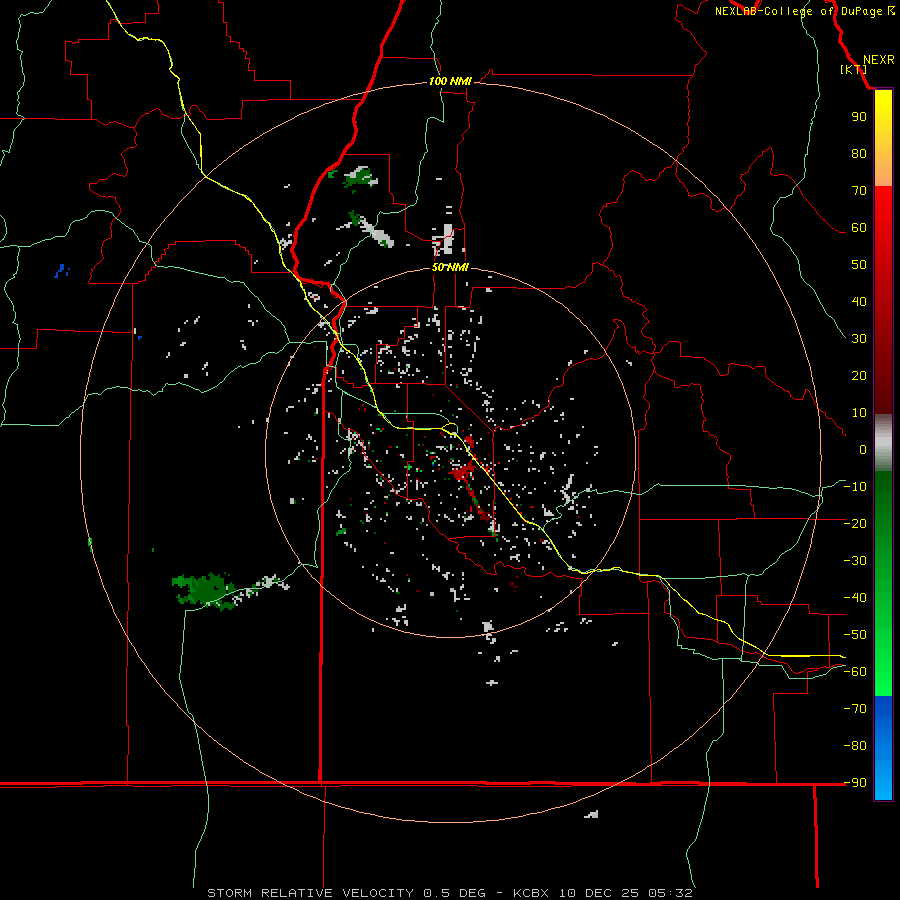The height and width of the screenshot is (900, 900).
Task: Click the 0 value on the velocity scale
Action: [x=863, y=450]
